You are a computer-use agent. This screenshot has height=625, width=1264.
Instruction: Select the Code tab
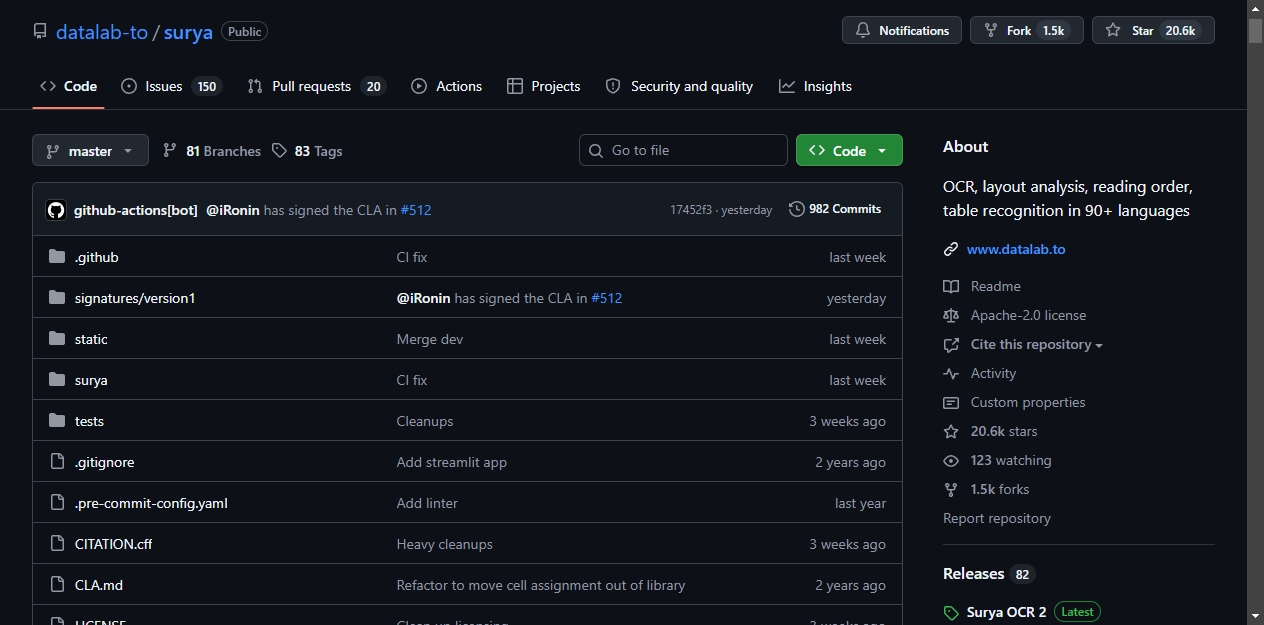click(x=68, y=86)
